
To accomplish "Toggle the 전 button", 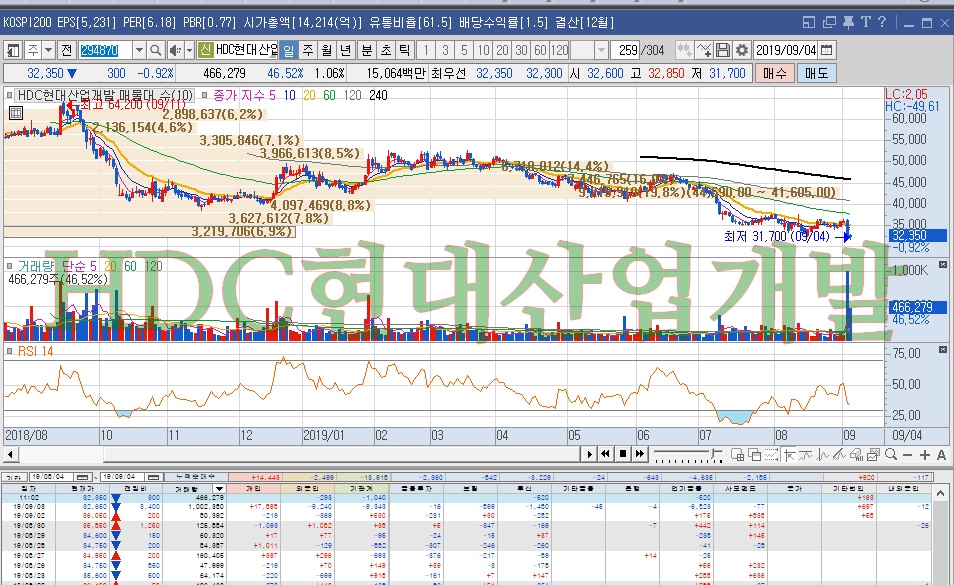I will click(x=67, y=50).
